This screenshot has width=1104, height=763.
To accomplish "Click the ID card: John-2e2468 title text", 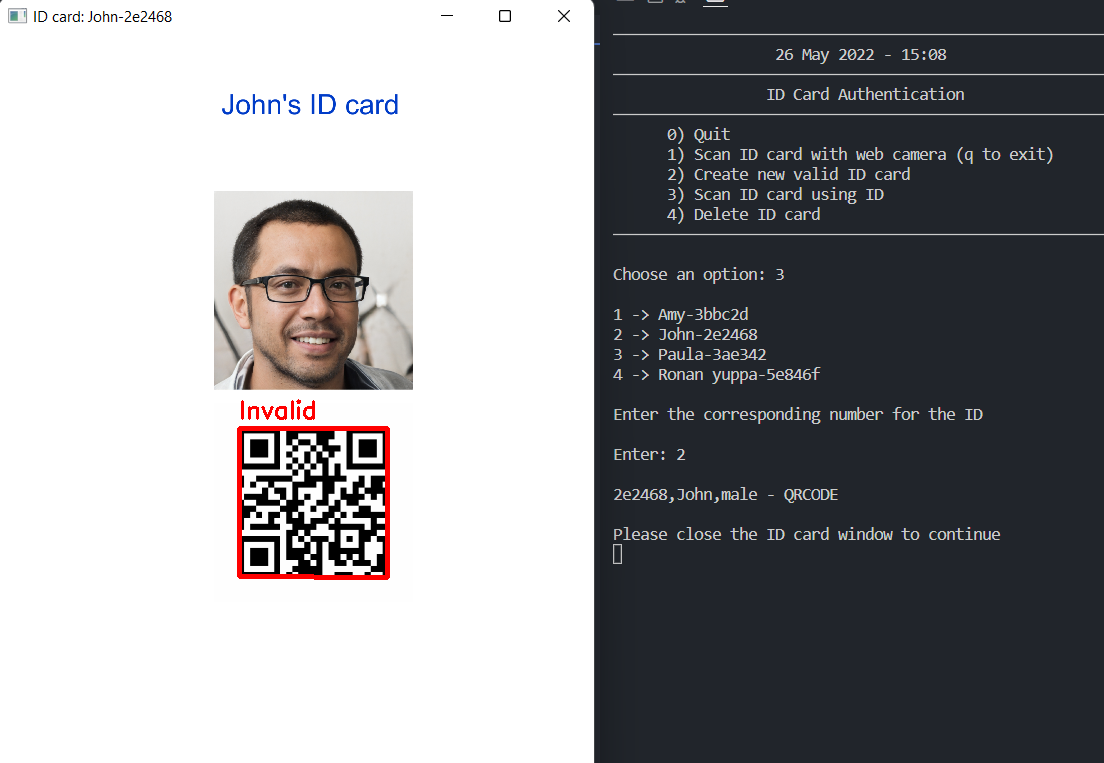I will click(x=103, y=17).
